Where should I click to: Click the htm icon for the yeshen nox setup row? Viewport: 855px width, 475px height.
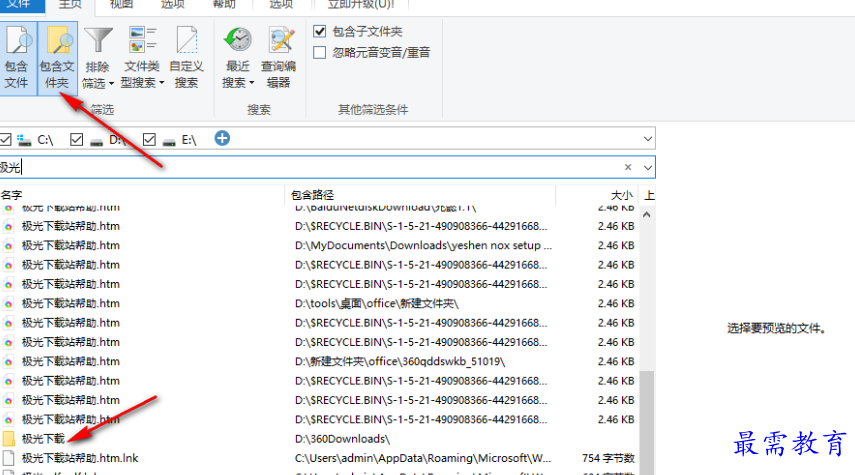tap(8, 245)
